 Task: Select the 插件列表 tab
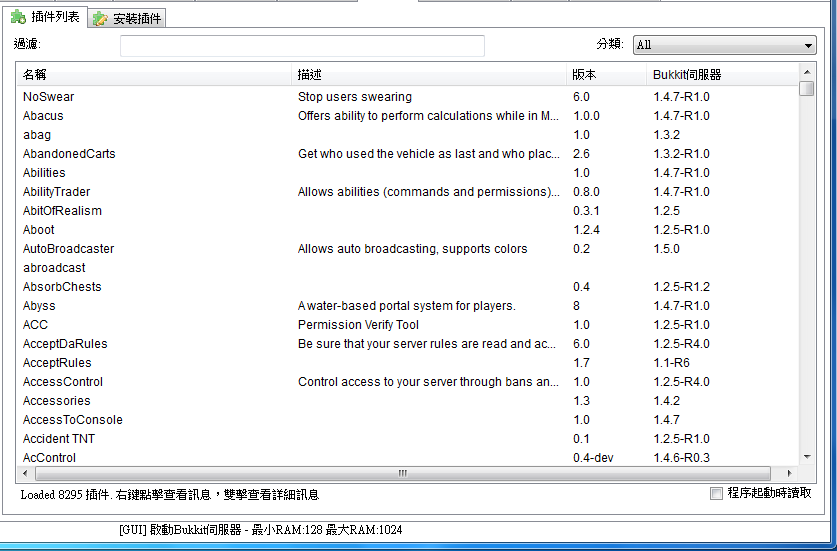[55, 18]
